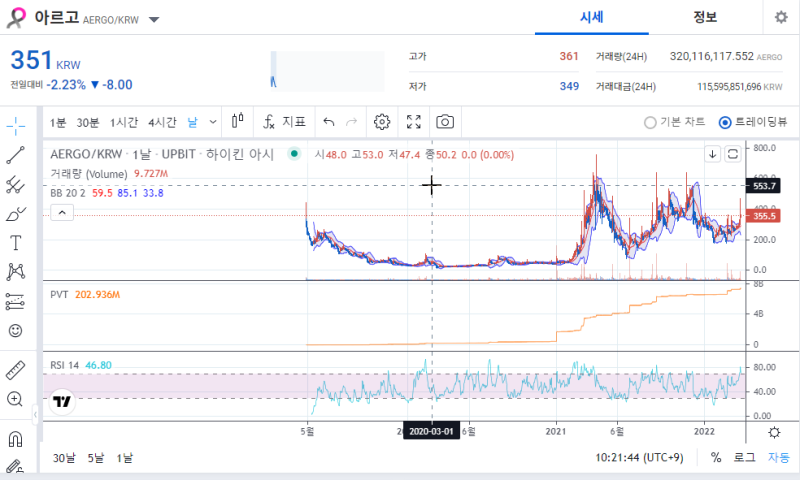
Task: Click the 355.5 current price label
Action: (x=764, y=216)
